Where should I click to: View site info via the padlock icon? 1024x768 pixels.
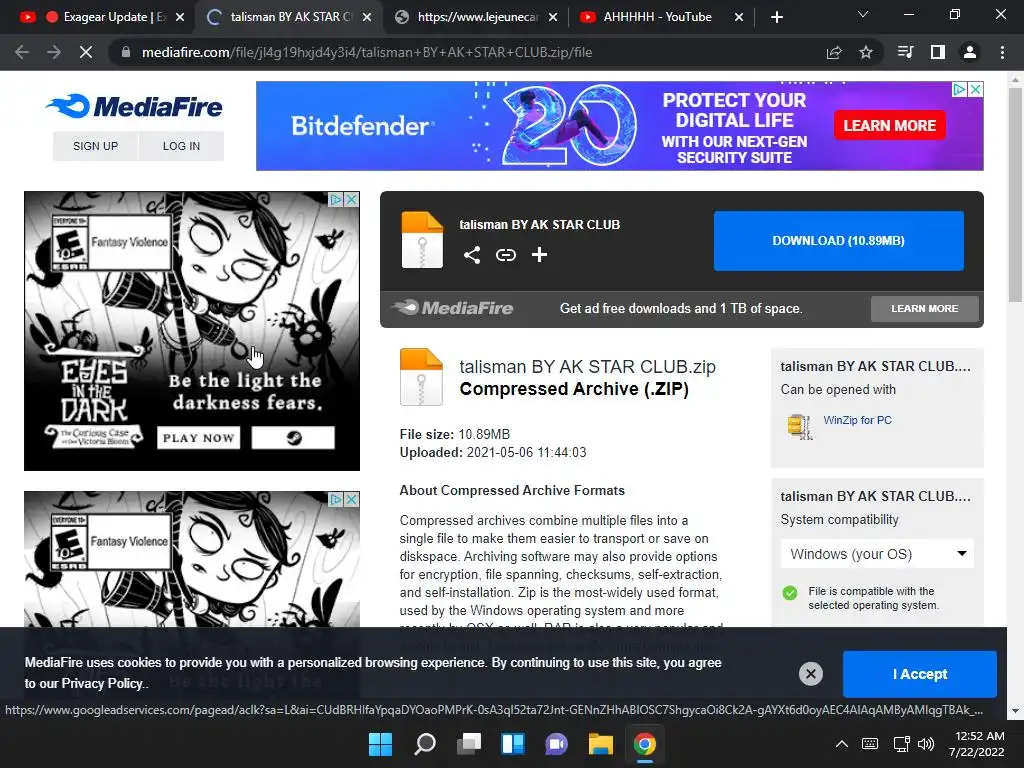[125, 52]
